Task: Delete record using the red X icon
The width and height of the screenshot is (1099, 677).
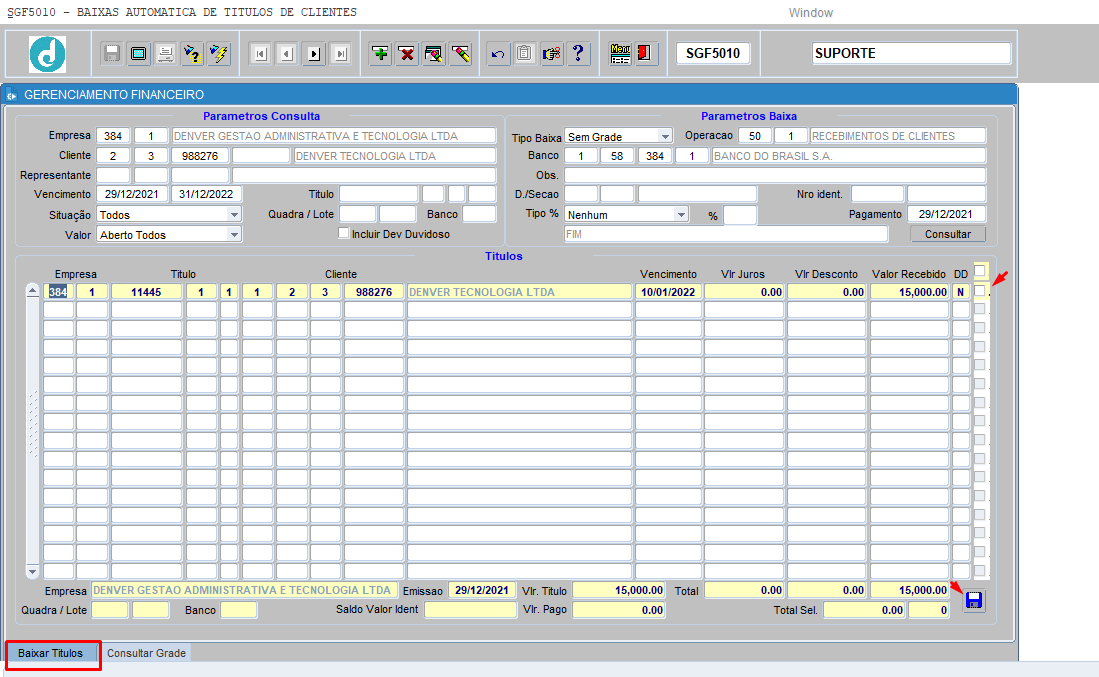Action: (x=407, y=53)
